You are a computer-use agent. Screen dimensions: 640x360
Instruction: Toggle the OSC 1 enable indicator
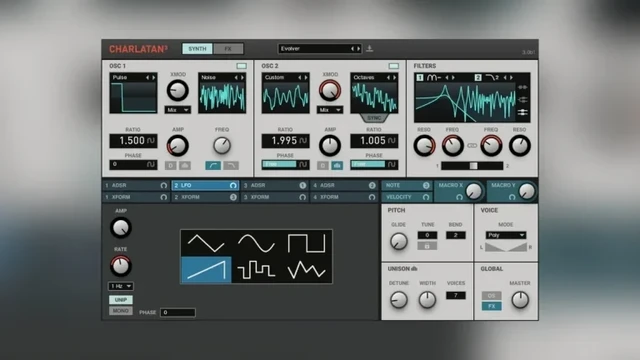(x=241, y=66)
